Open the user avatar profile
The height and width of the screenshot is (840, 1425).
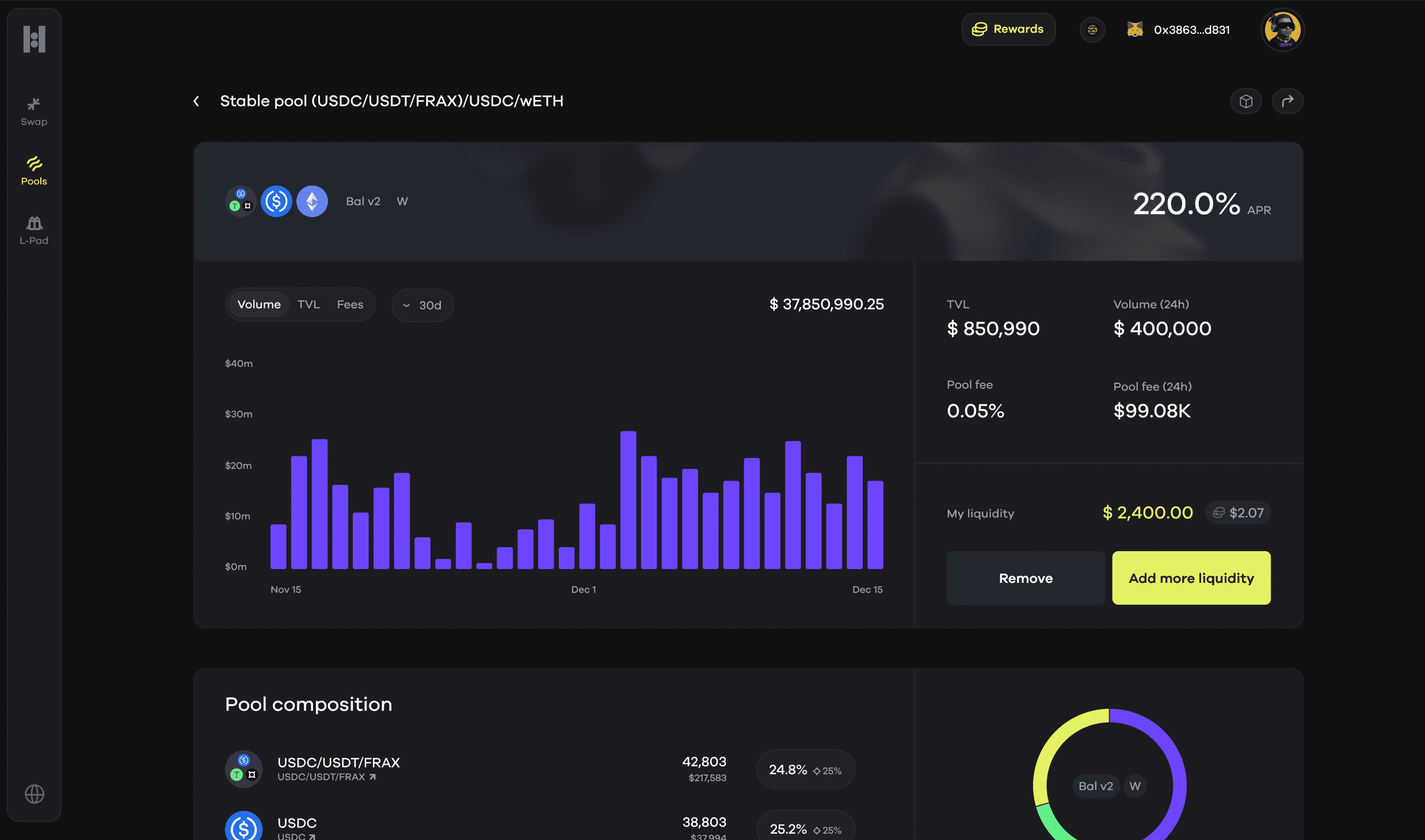click(1282, 29)
